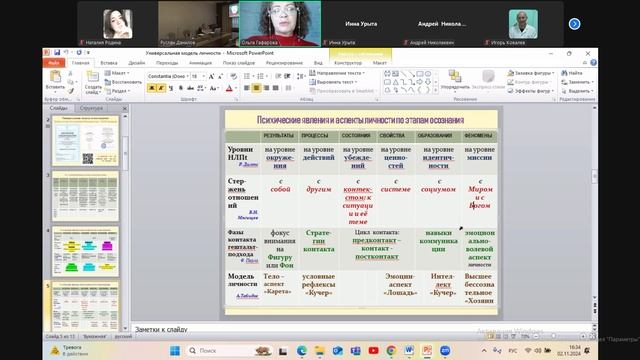Switch to the Переходы ribbon tab
Screen dimensions: 640x360
(x=167, y=63)
